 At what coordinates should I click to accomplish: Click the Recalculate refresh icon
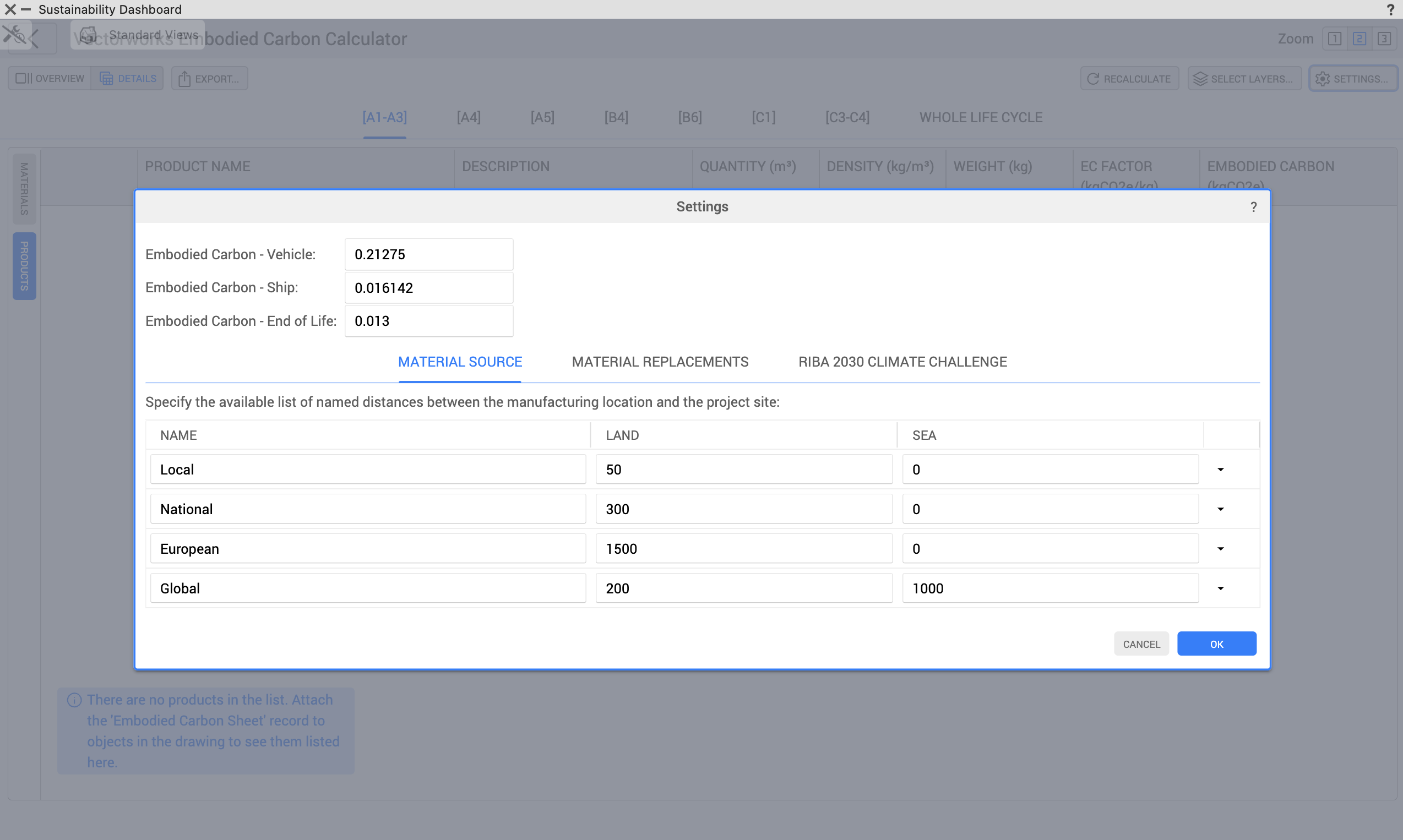click(1093, 79)
